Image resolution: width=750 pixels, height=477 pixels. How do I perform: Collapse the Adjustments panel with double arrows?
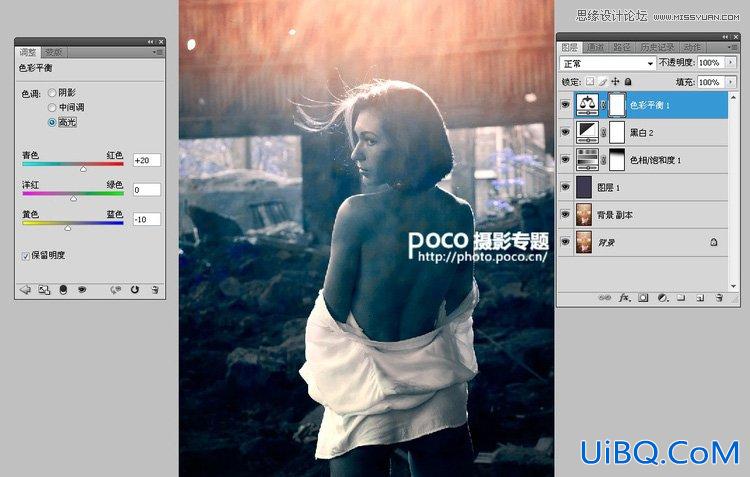151,42
